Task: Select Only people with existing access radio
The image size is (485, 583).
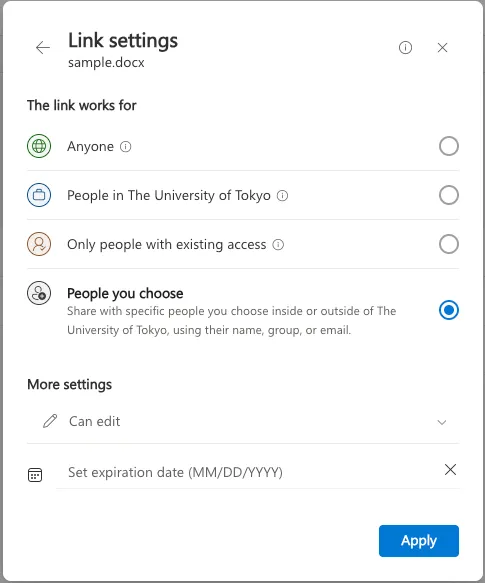Action: pyautogui.click(x=449, y=244)
